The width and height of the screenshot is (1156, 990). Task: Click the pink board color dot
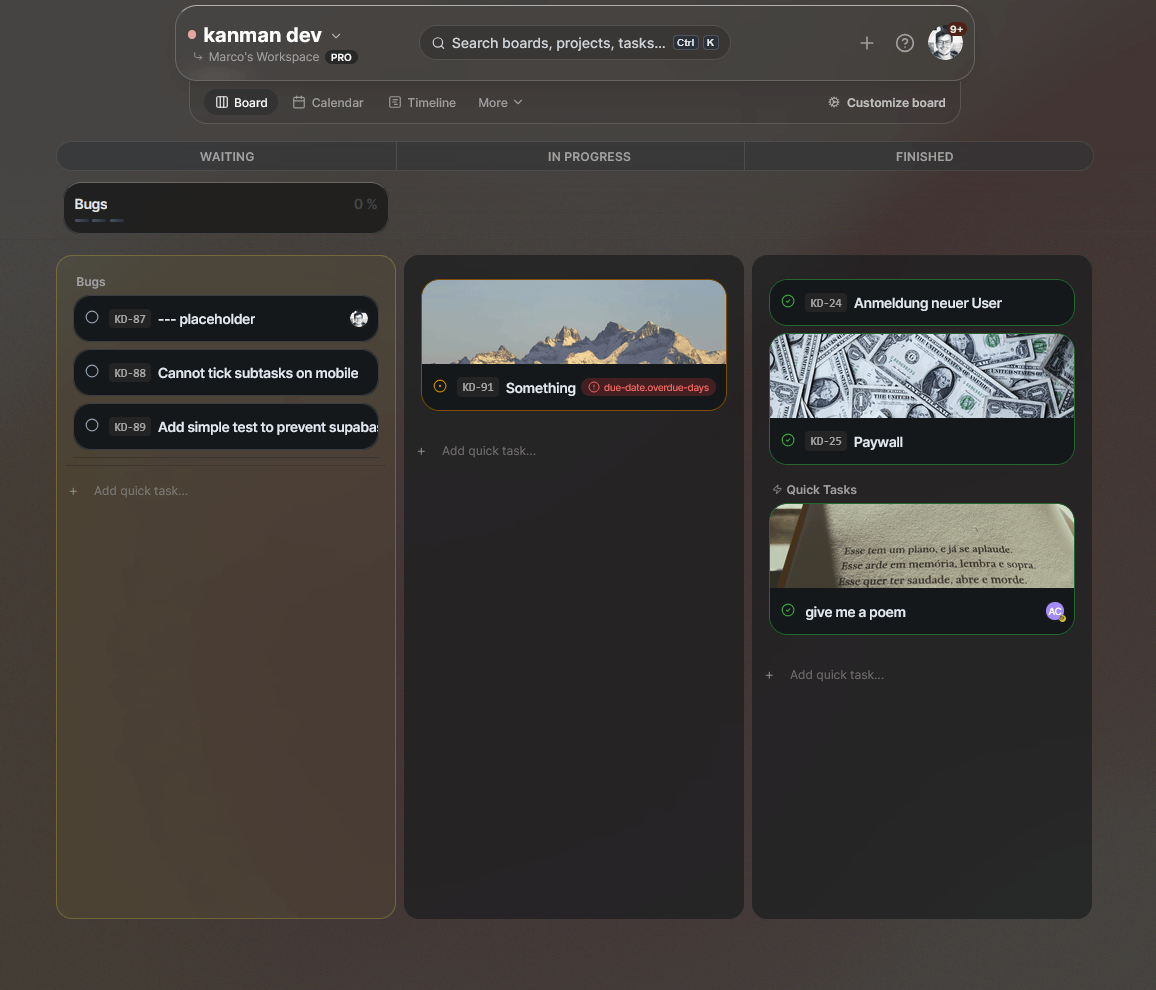pyautogui.click(x=192, y=35)
